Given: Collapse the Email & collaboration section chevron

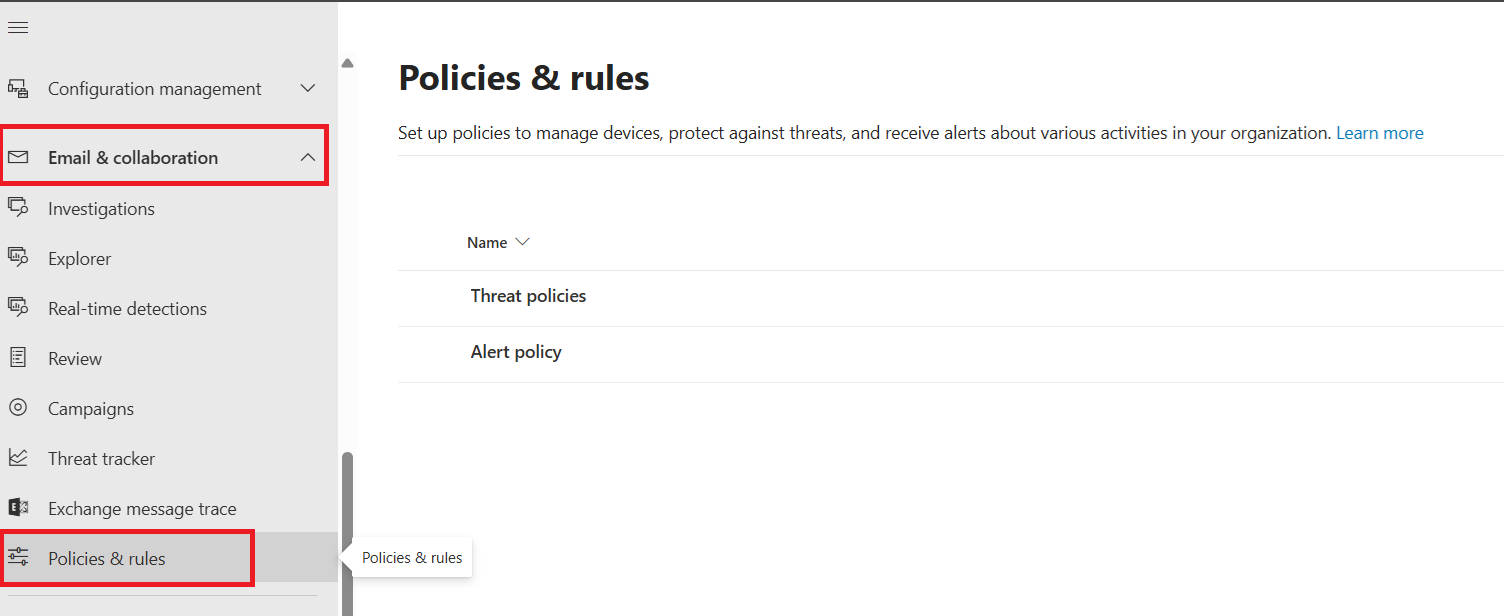Looking at the screenshot, I should [x=308, y=157].
